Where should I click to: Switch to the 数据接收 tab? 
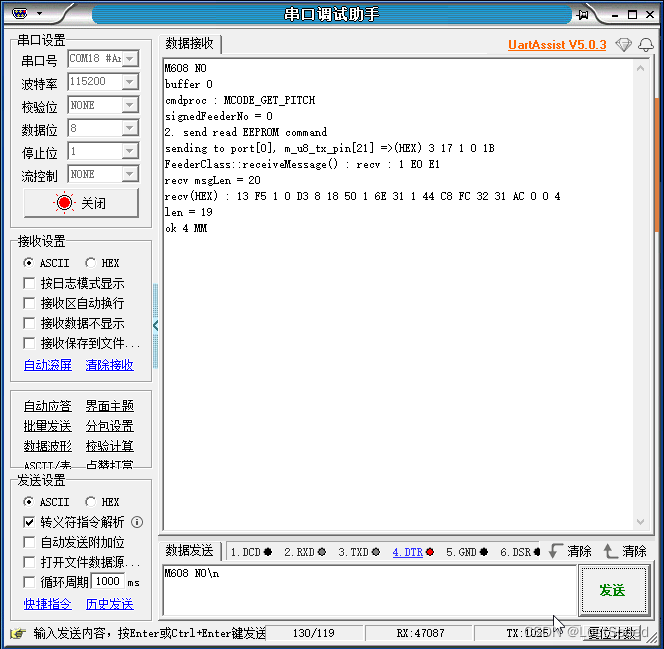point(189,44)
